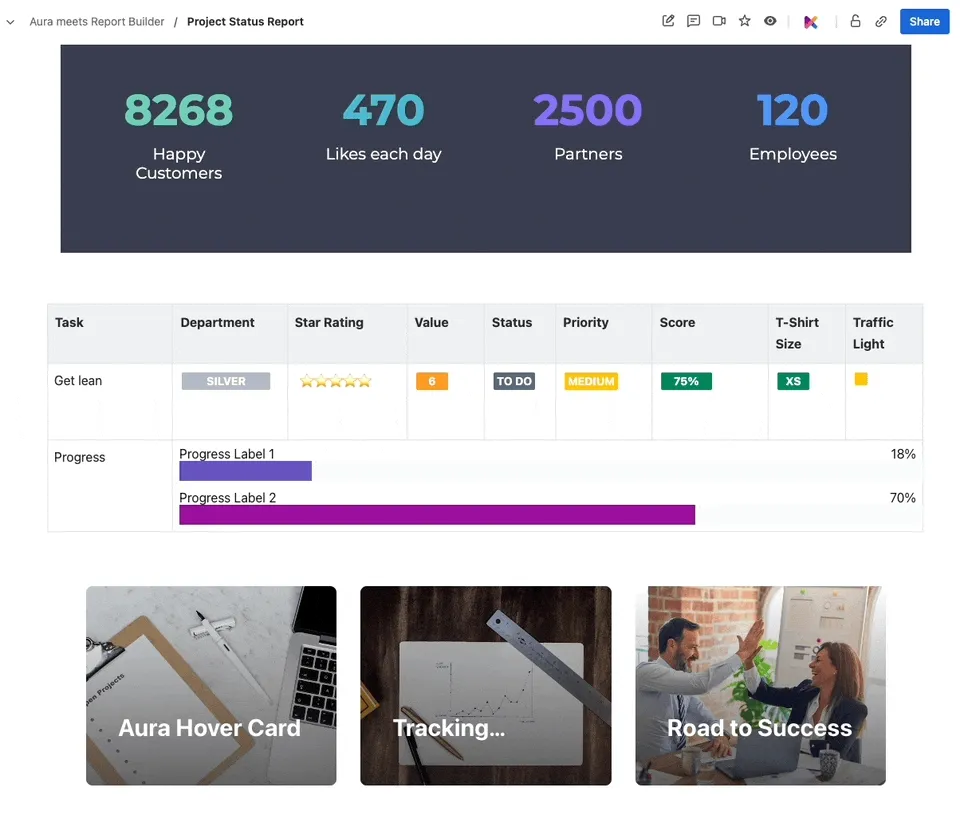The height and width of the screenshot is (815, 960).
Task: Open the Aura Hover Card thumbnail
Action: (211, 685)
